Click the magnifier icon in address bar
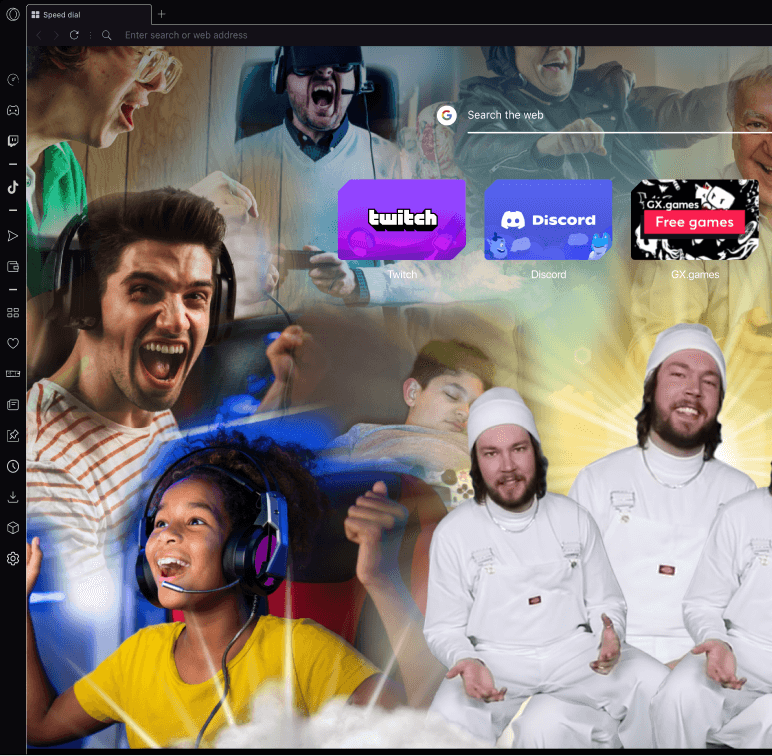Image resolution: width=772 pixels, height=756 pixels. [106, 35]
